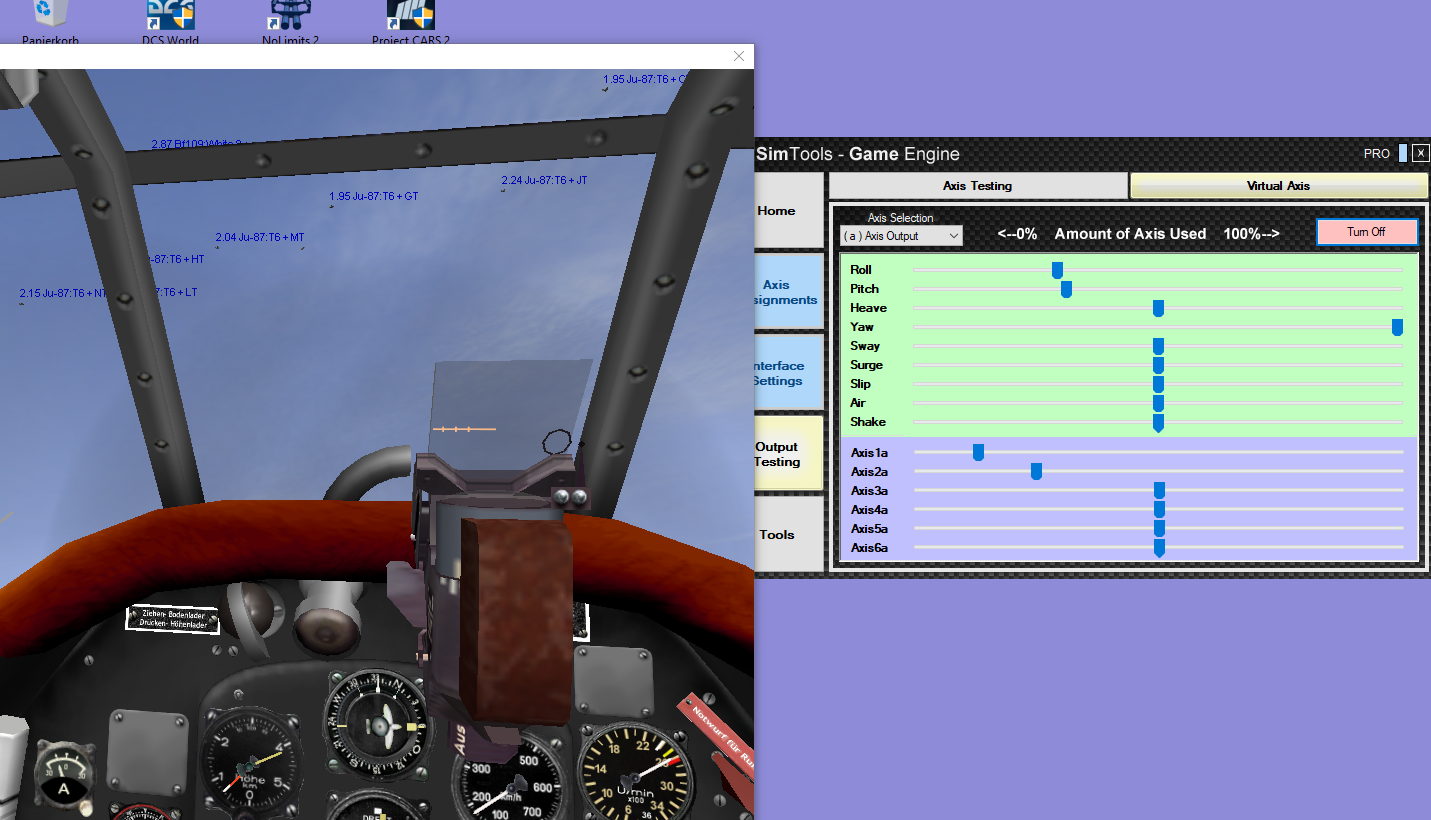Click the Surge slider thumb
The image size is (1431, 820).
point(1158,365)
